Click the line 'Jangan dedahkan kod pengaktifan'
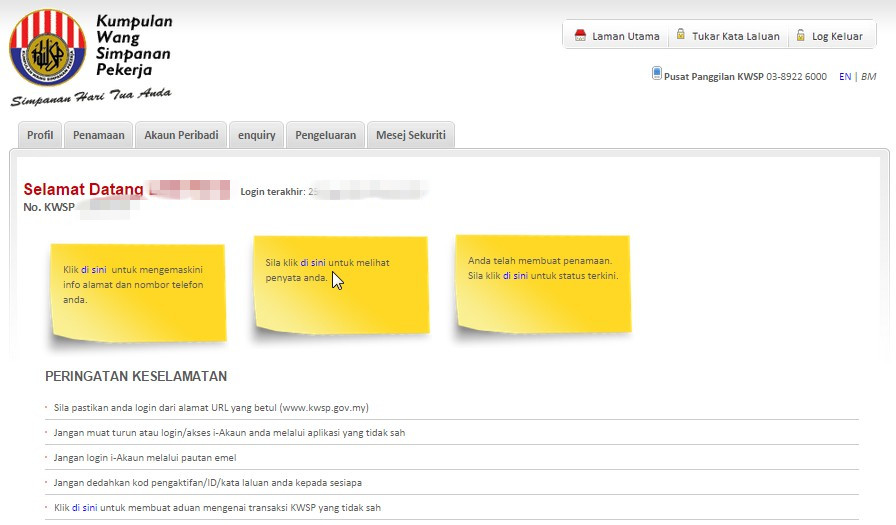This screenshot has height=525, width=896. (x=207, y=483)
